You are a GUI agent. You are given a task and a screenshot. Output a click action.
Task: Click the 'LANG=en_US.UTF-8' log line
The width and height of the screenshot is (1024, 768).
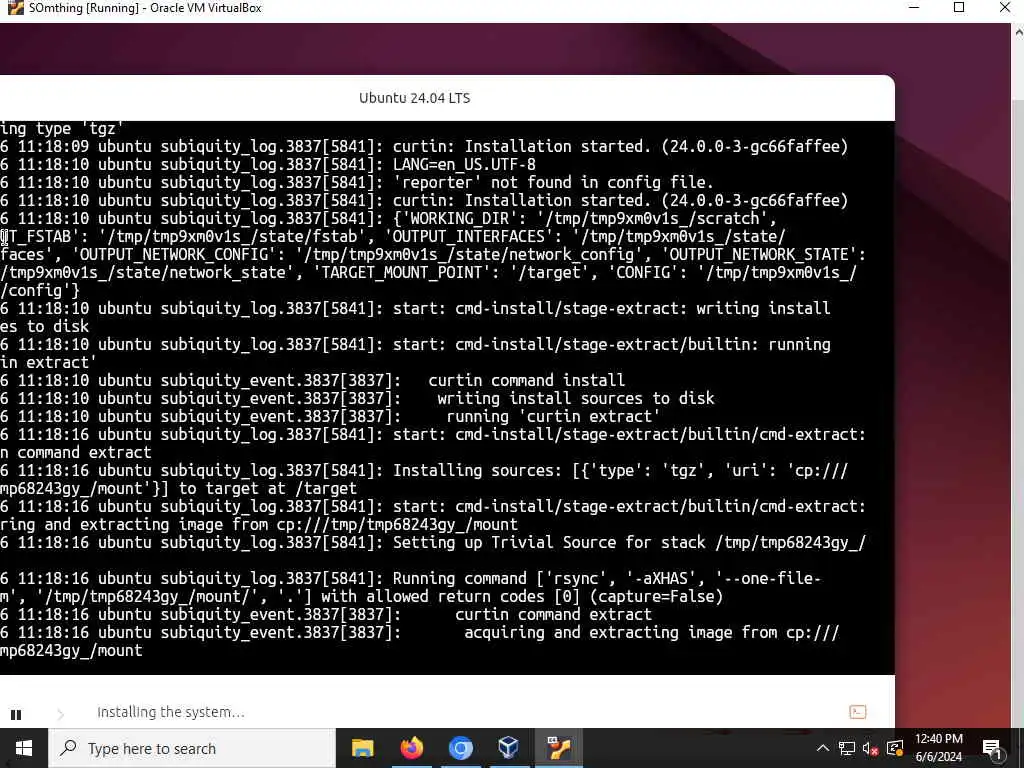pyautogui.click(x=268, y=165)
